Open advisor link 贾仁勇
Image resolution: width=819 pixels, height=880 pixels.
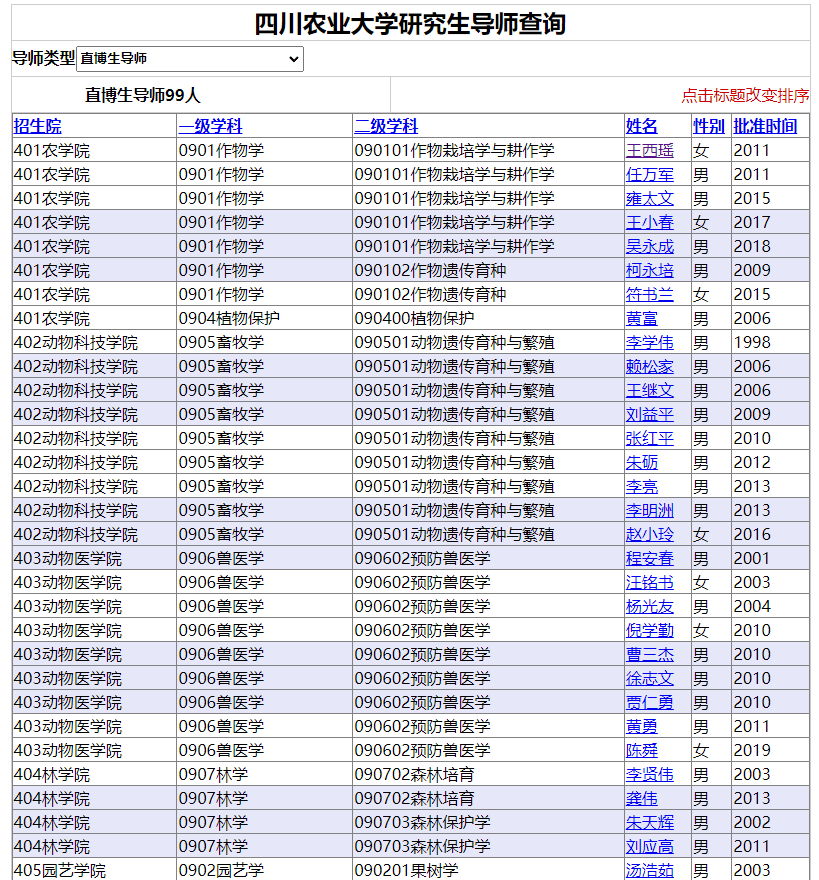pyautogui.click(x=649, y=703)
